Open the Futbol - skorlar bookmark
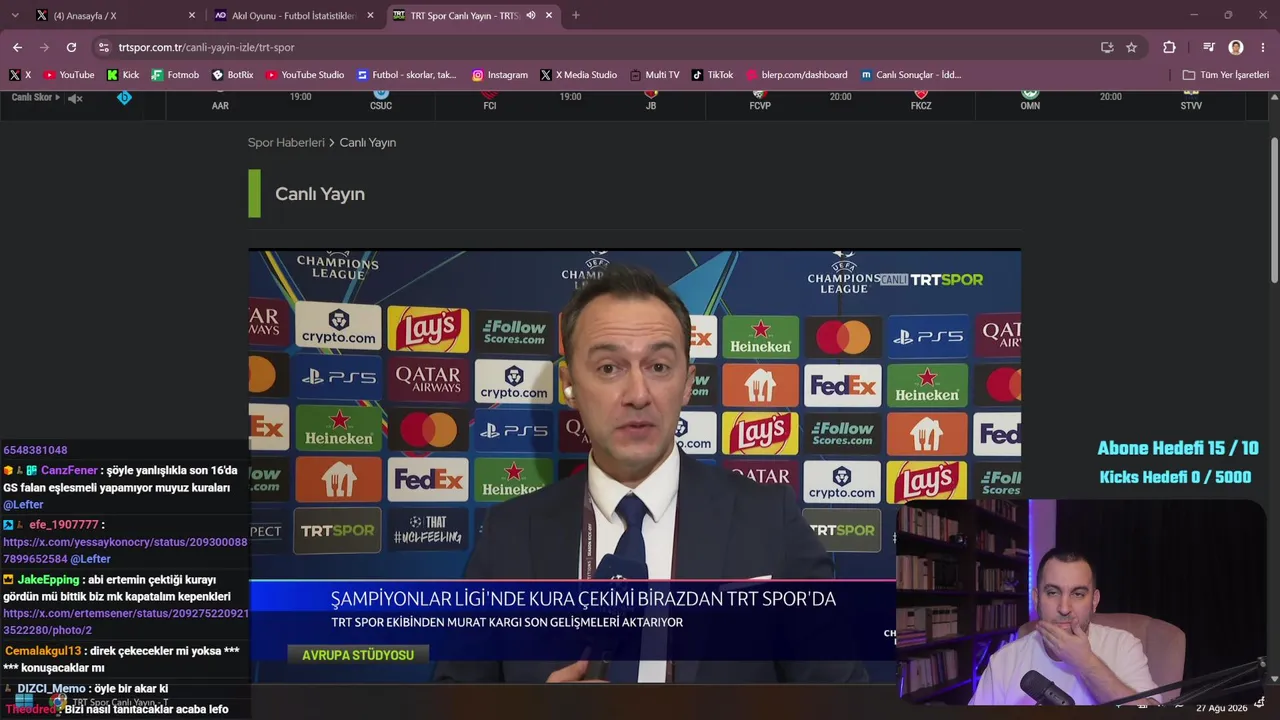Image resolution: width=1280 pixels, height=720 pixels. tap(407, 75)
